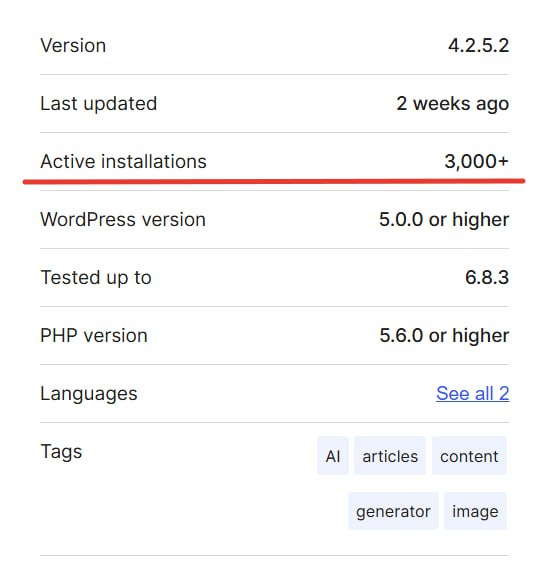555x568 pixels.
Task: Click the Languages label
Action: pyautogui.click(x=89, y=394)
